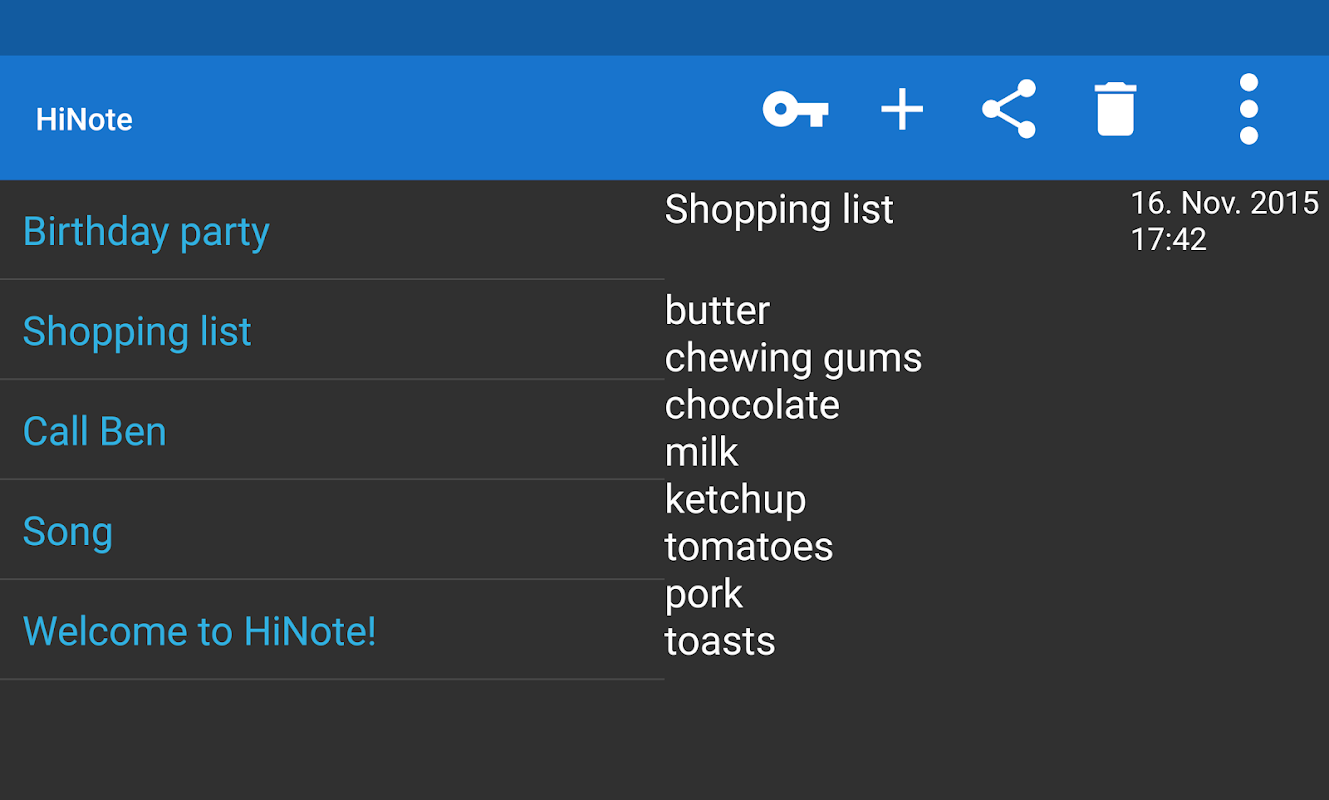Open the Birthday party note
The width and height of the screenshot is (1329, 800).
point(147,231)
